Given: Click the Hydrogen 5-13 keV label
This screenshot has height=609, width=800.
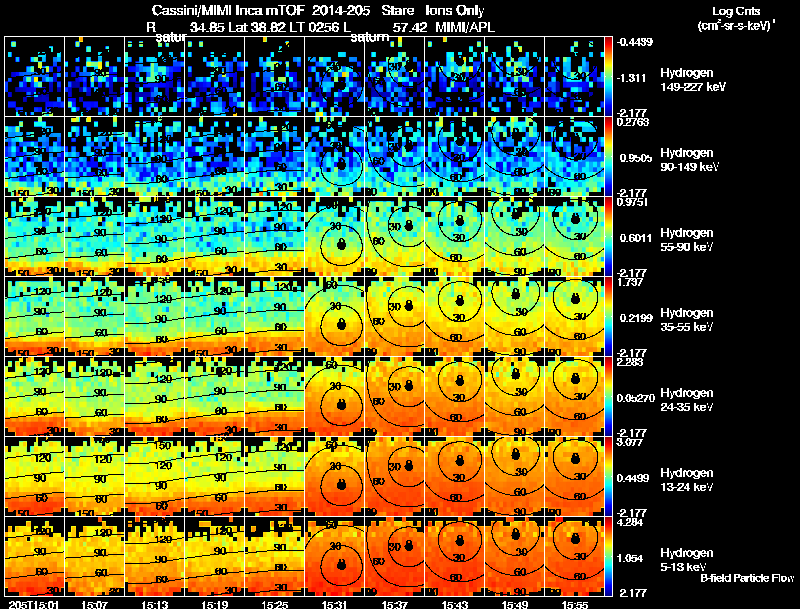Looking at the screenshot, I should click(686, 560).
